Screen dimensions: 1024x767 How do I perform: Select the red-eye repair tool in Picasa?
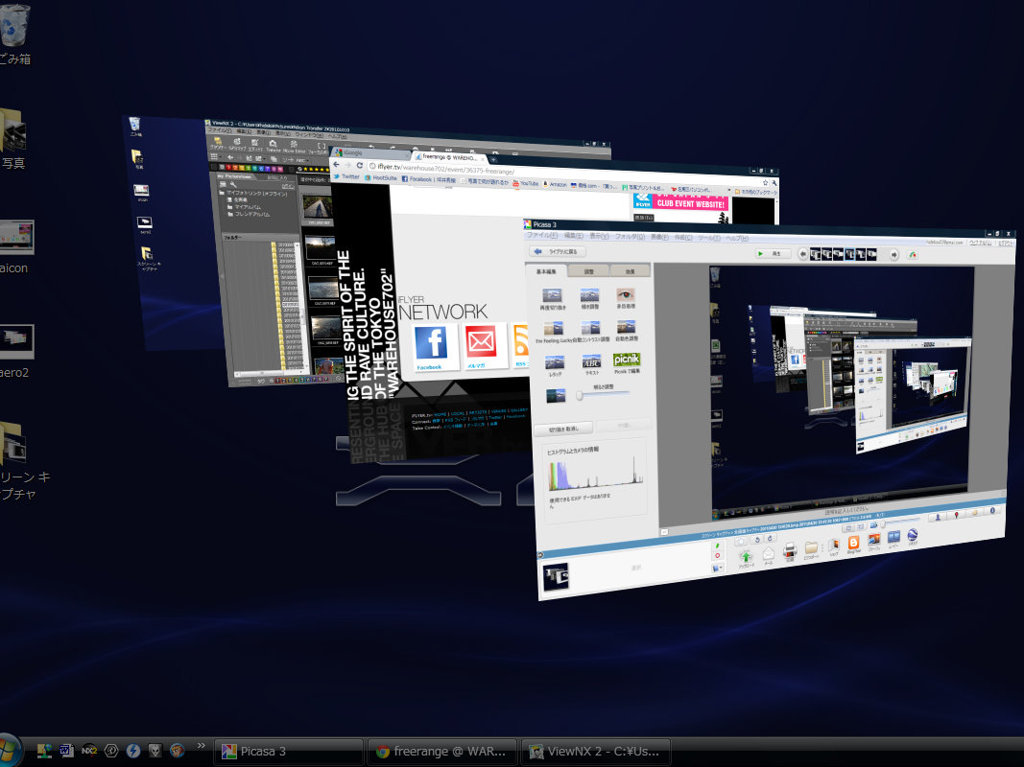tap(626, 296)
